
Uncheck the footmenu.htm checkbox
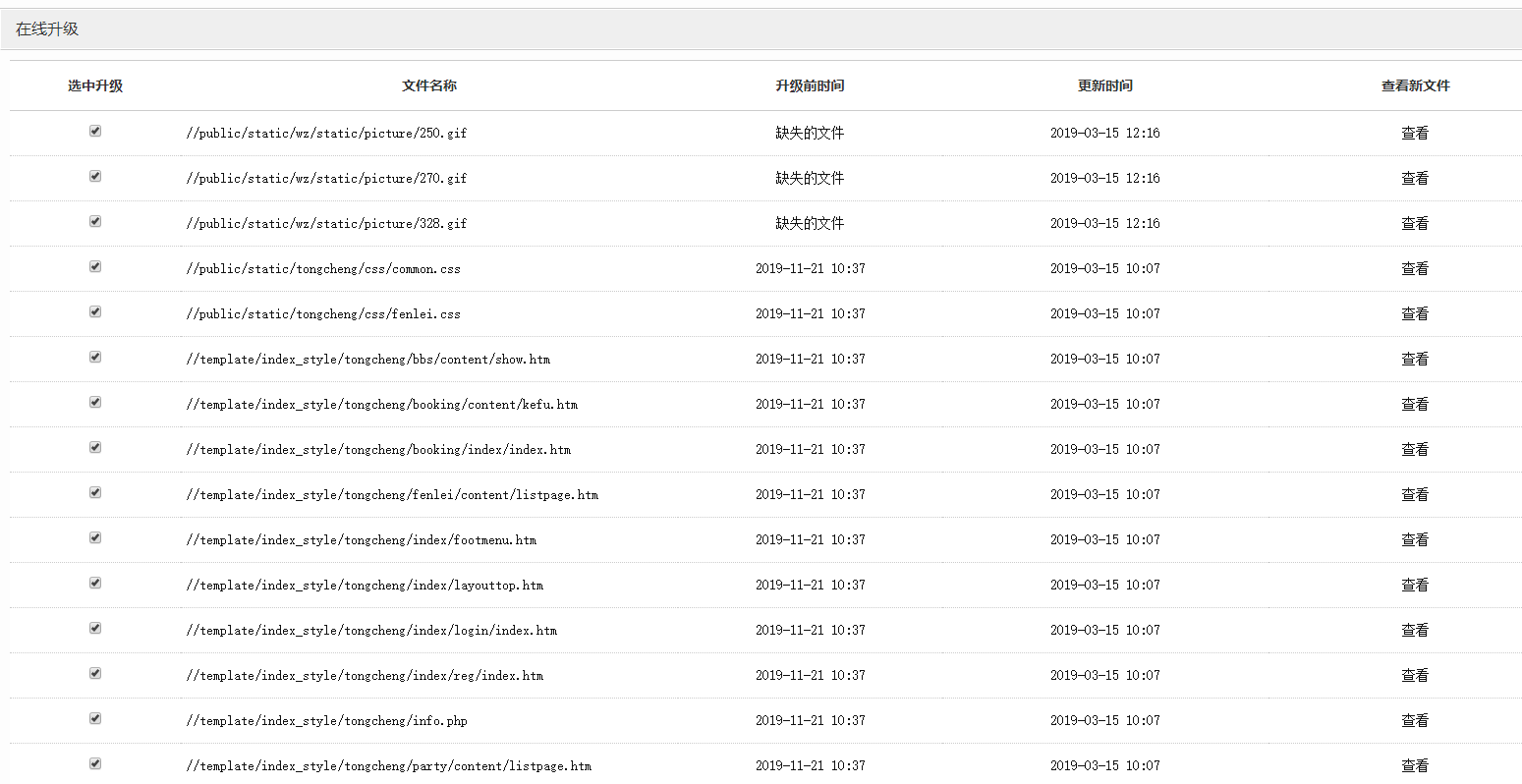pyautogui.click(x=95, y=537)
